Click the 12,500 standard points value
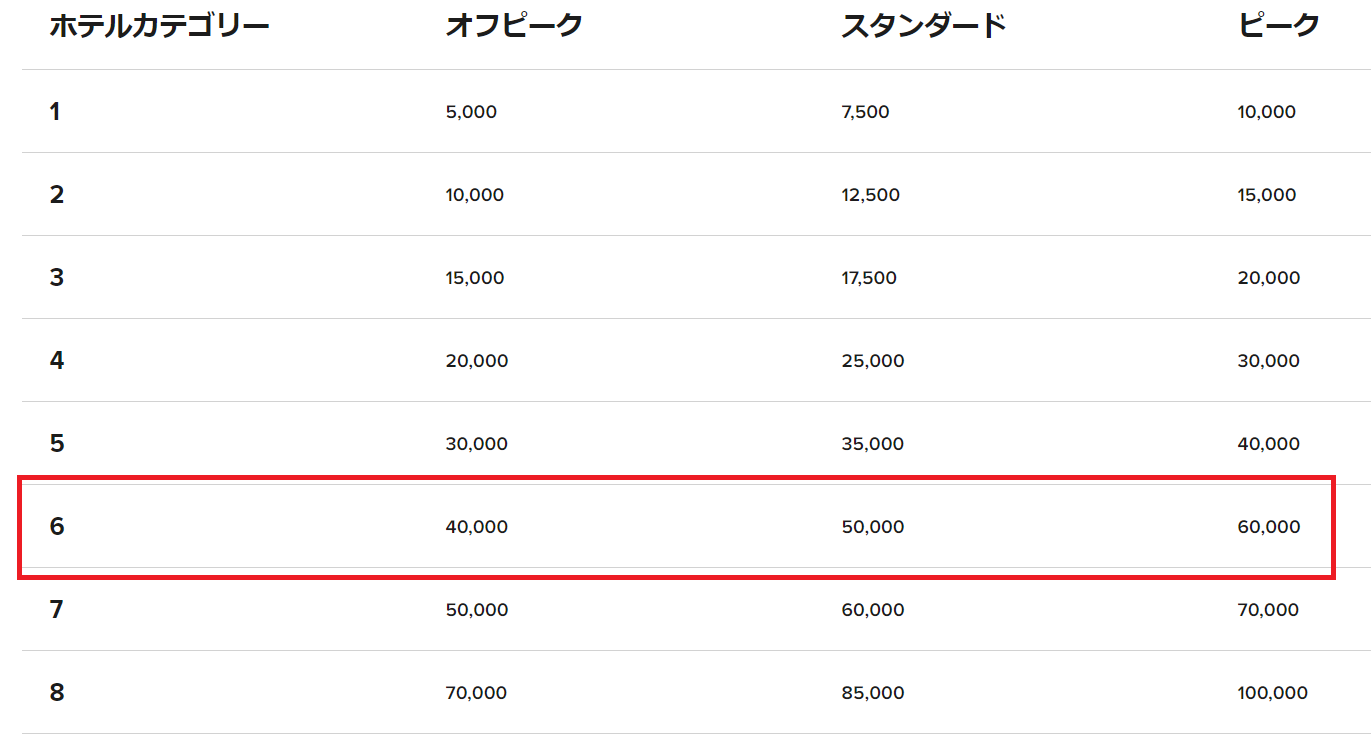1371x753 pixels. (x=870, y=195)
